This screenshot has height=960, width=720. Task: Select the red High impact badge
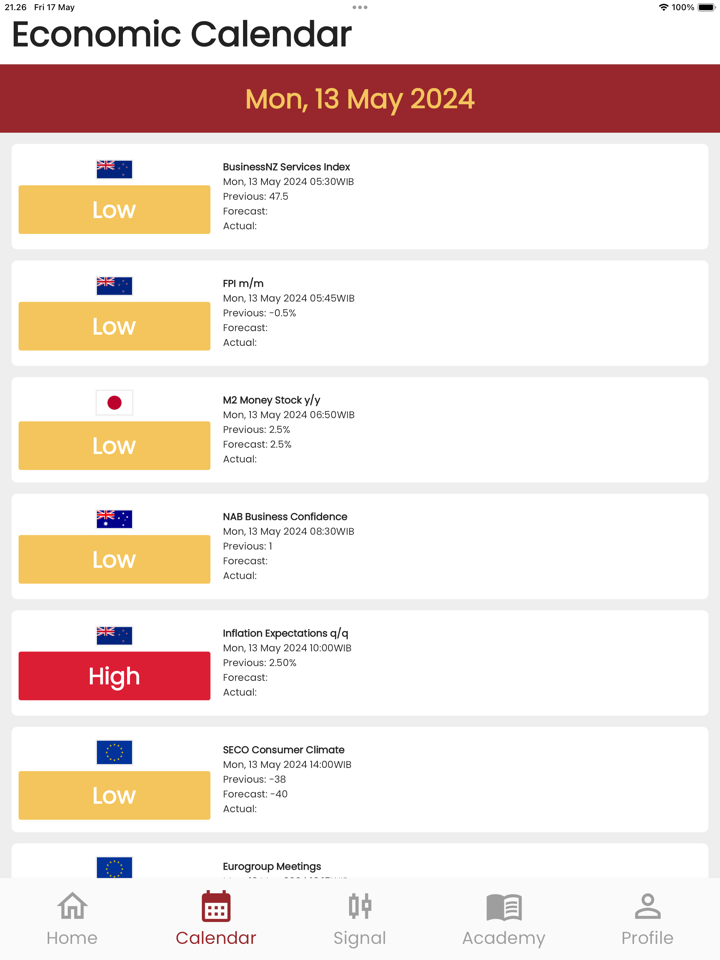pos(114,676)
